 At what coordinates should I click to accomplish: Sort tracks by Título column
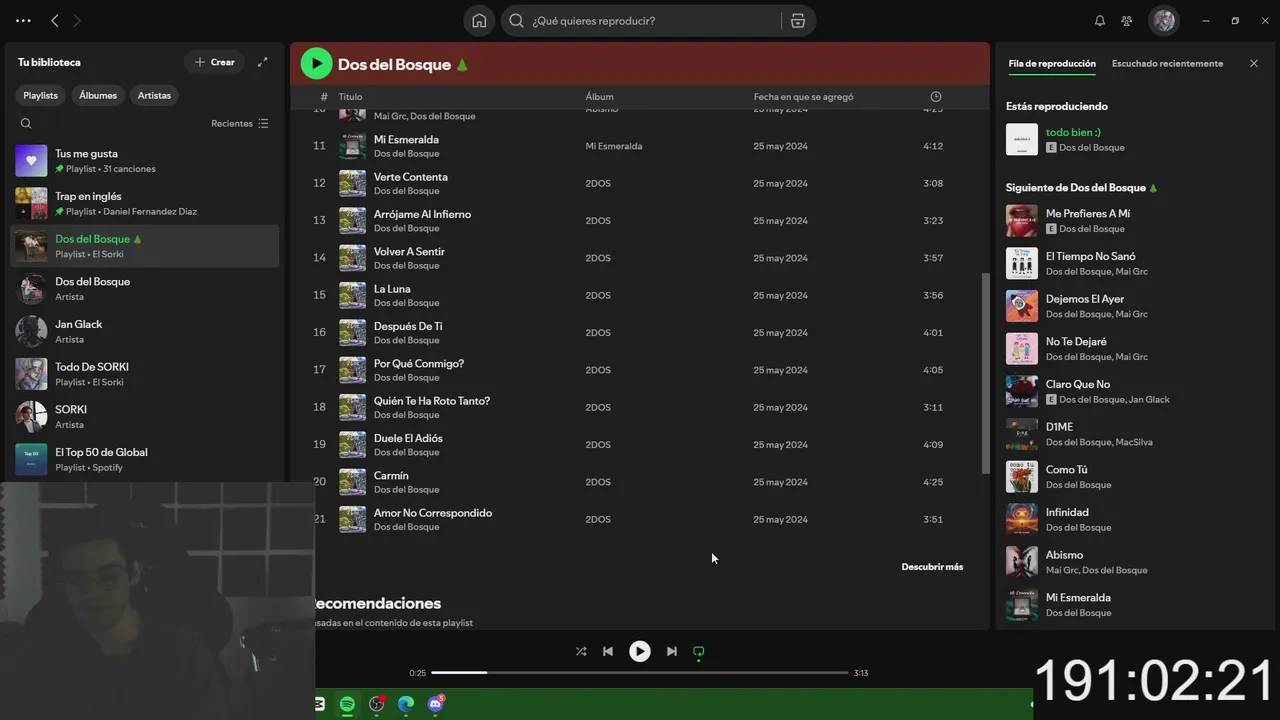[x=350, y=97]
